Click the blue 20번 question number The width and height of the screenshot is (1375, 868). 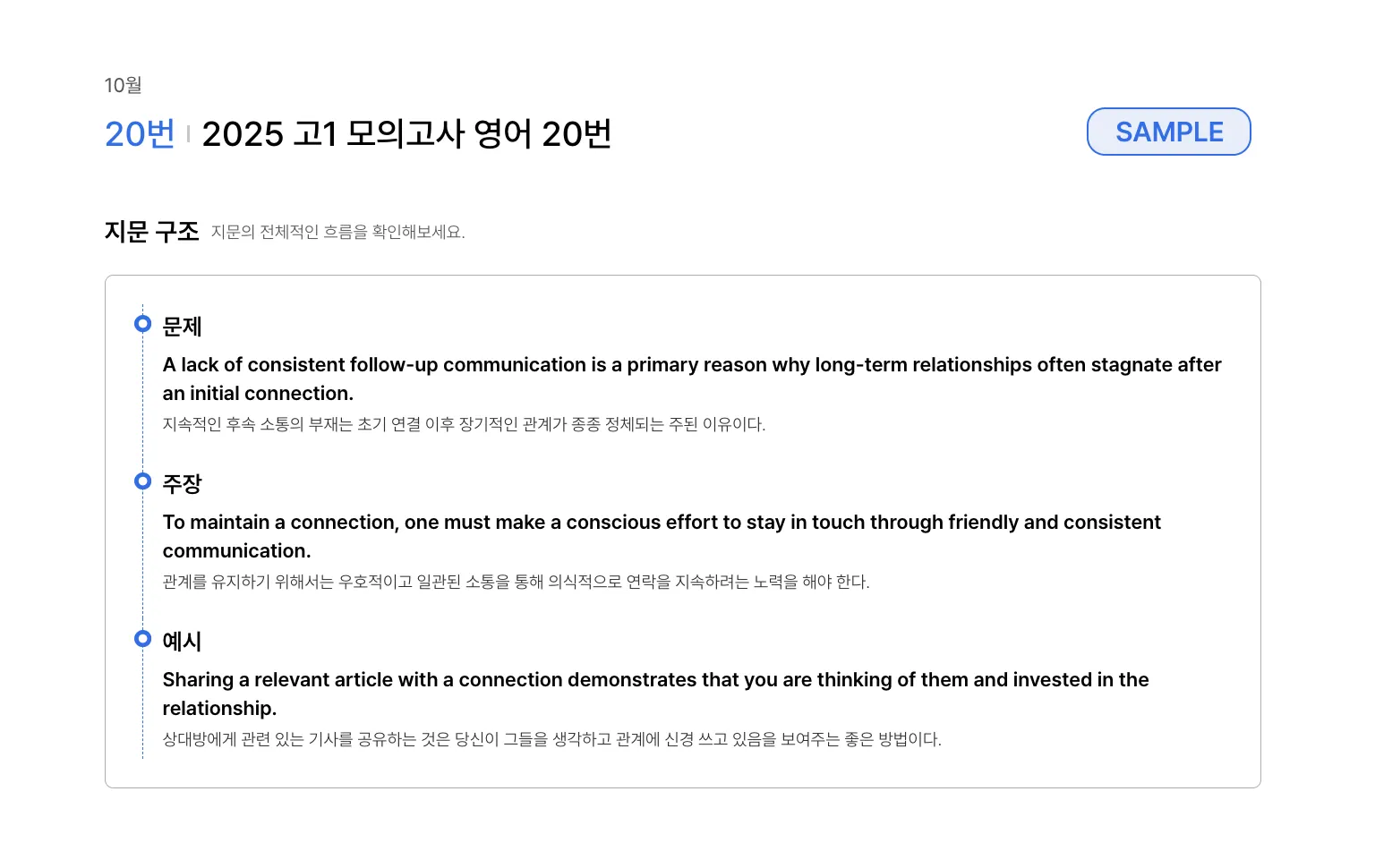(x=140, y=134)
